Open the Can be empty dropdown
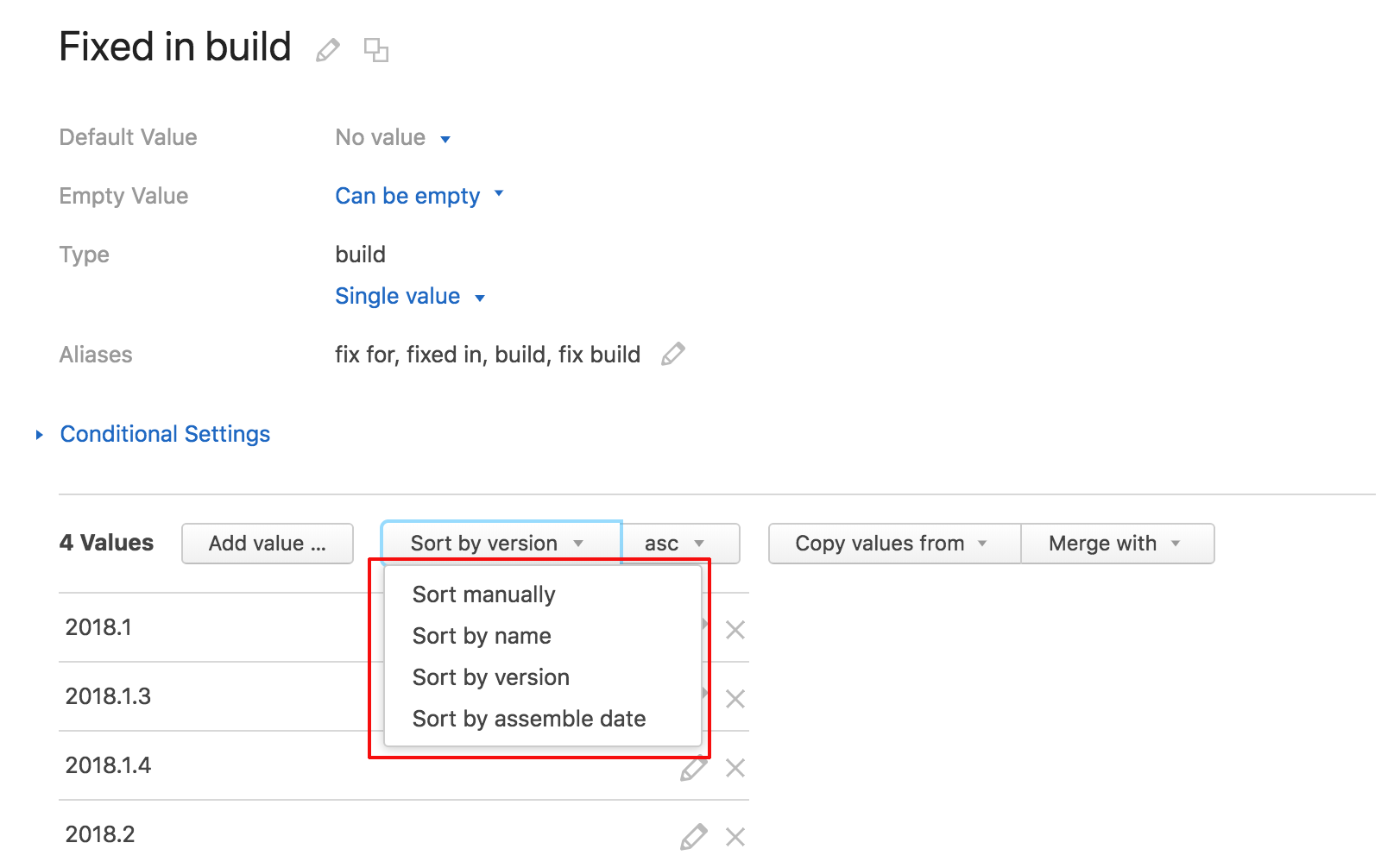 [x=419, y=196]
